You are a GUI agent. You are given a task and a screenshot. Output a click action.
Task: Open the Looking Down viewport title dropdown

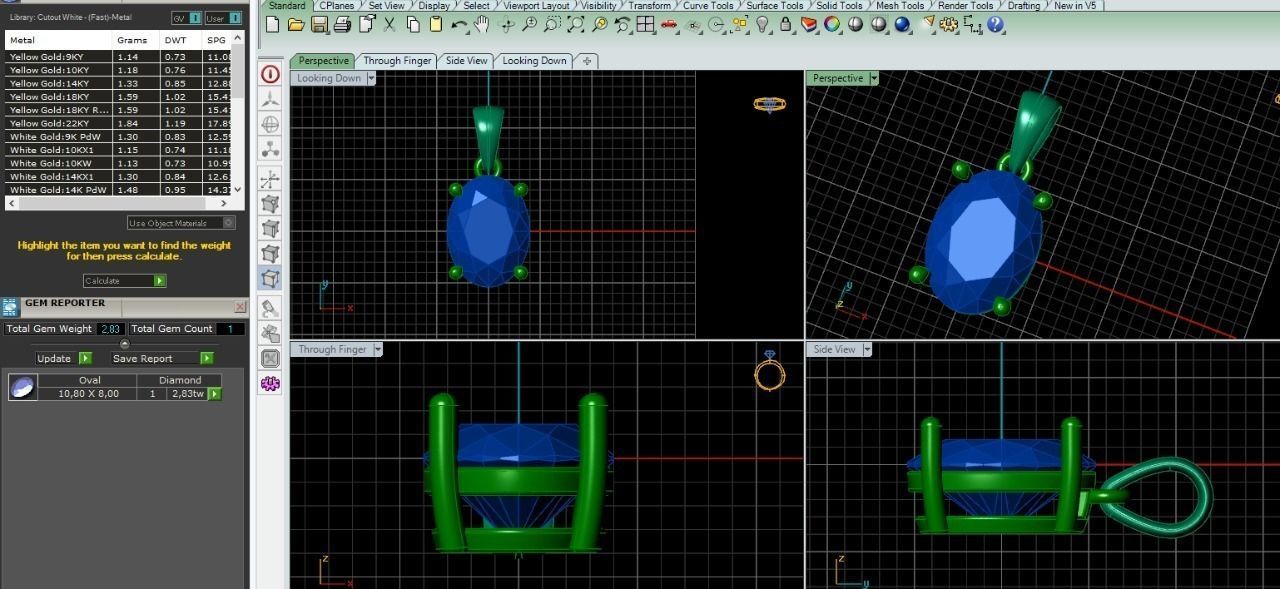tap(371, 78)
